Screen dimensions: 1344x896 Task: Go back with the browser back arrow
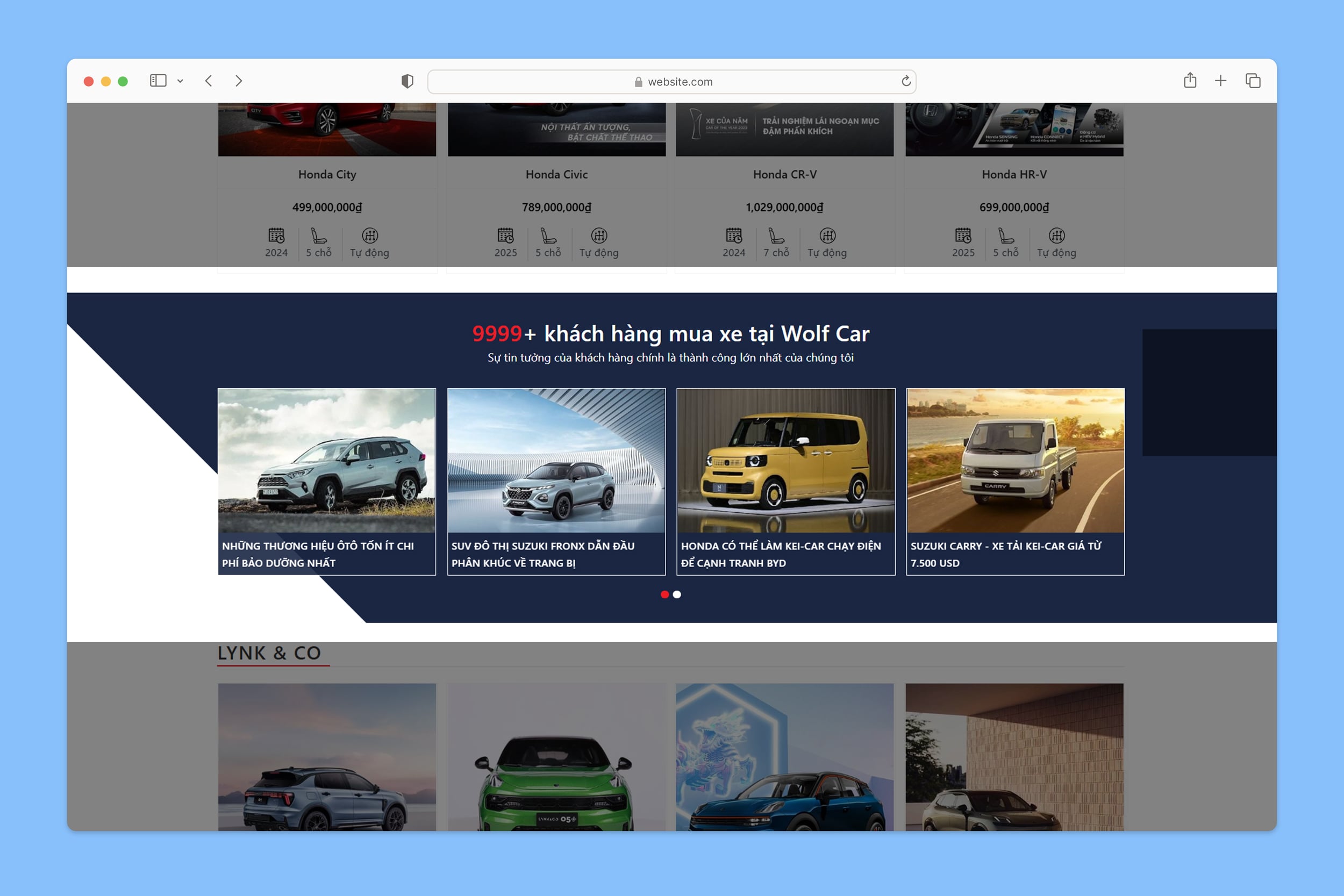coord(209,81)
